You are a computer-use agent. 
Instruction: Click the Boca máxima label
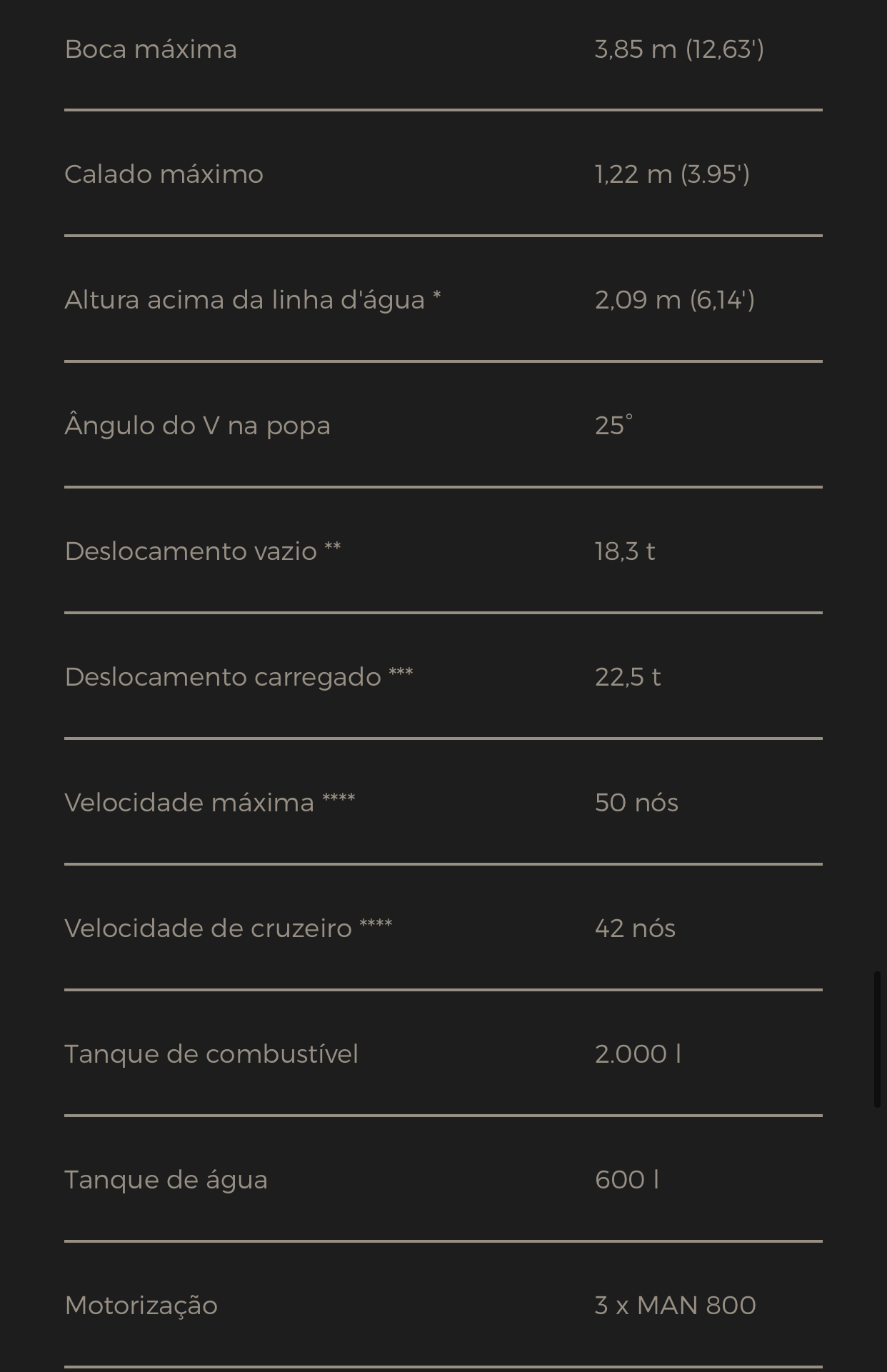point(151,49)
